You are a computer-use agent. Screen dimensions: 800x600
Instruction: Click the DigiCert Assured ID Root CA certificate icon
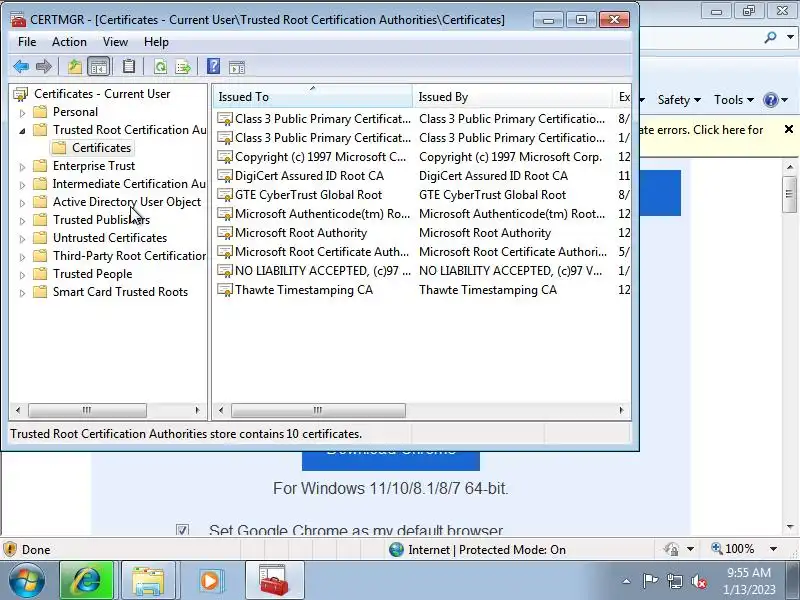(x=224, y=176)
